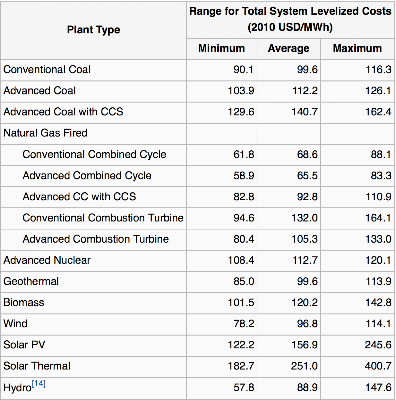This screenshot has height=400, width=396.
Task: Click the Biomass row label
Action: 24,302
